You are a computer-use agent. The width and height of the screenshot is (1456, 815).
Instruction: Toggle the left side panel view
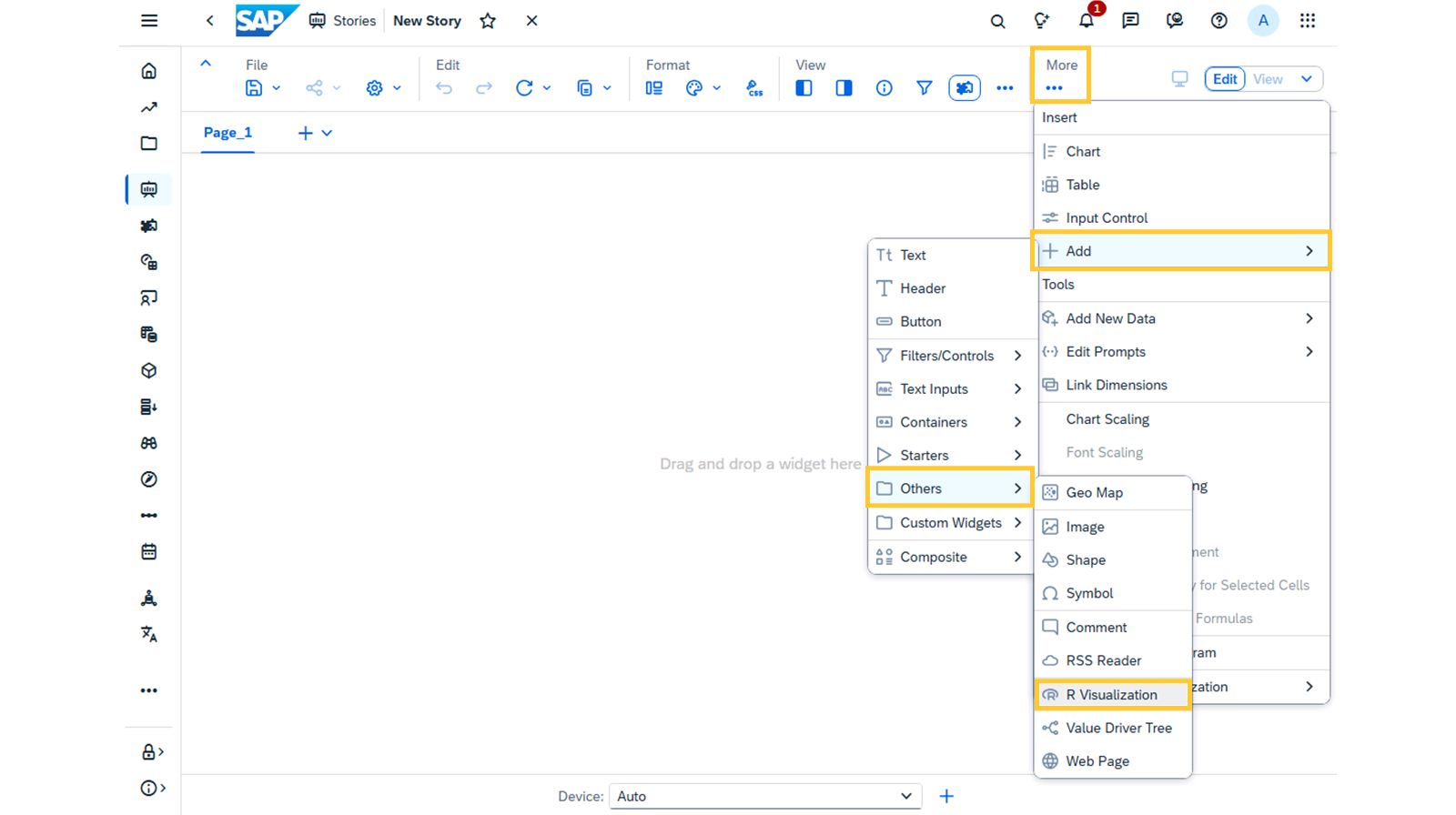804,88
